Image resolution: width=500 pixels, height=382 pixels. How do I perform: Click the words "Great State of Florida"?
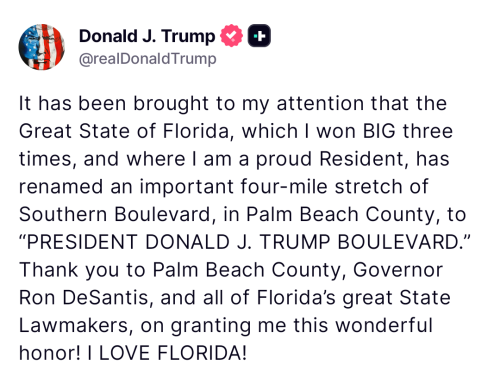[124, 131]
